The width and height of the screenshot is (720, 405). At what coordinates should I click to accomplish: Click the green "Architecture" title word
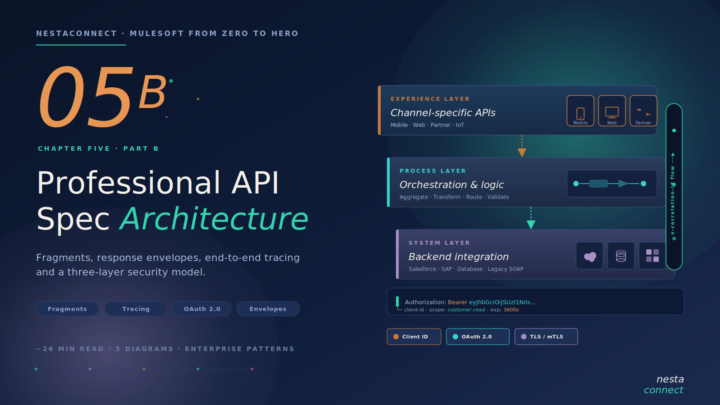point(214,219)
